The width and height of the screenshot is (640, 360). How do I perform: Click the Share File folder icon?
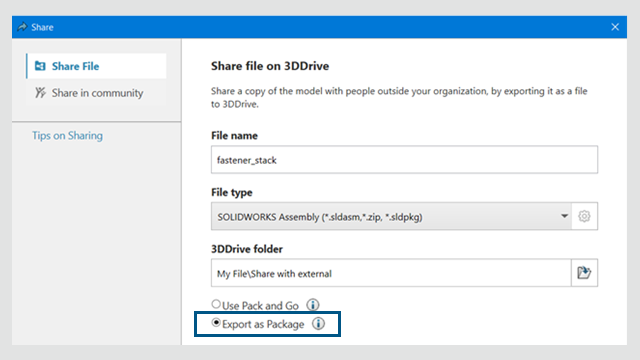40,66
